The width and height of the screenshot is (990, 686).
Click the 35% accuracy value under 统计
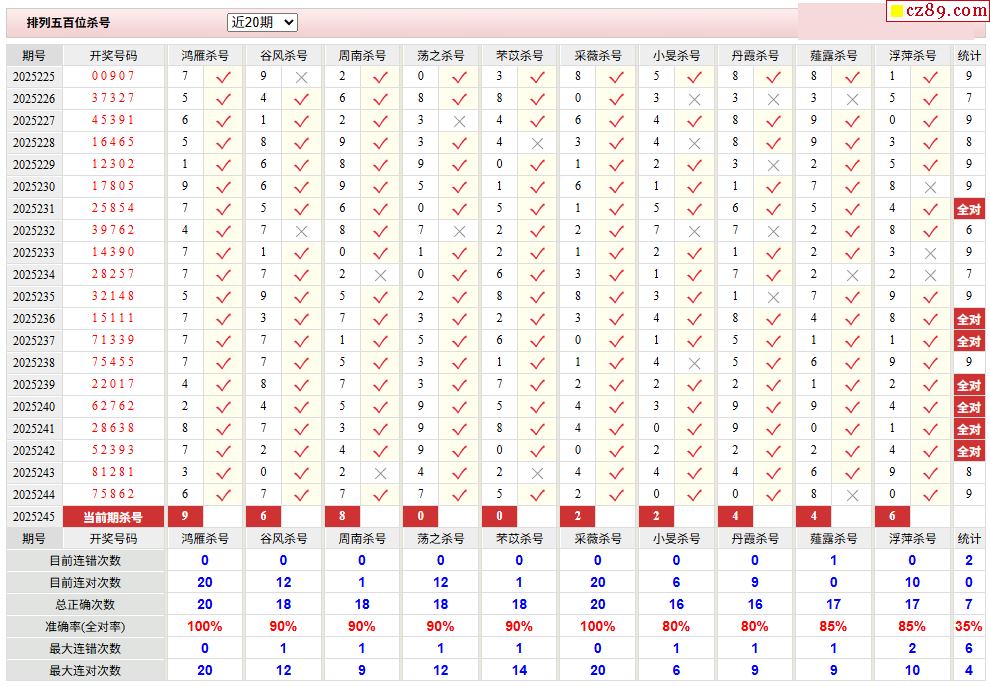point(969,627)
